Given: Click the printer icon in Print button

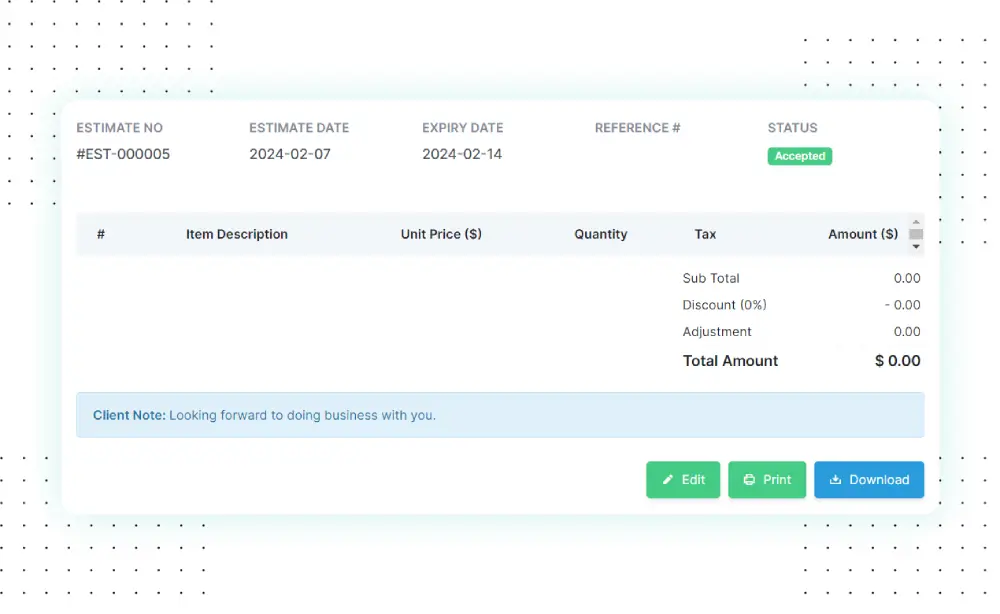Looking at the screenshot, I should click(749, 480).
